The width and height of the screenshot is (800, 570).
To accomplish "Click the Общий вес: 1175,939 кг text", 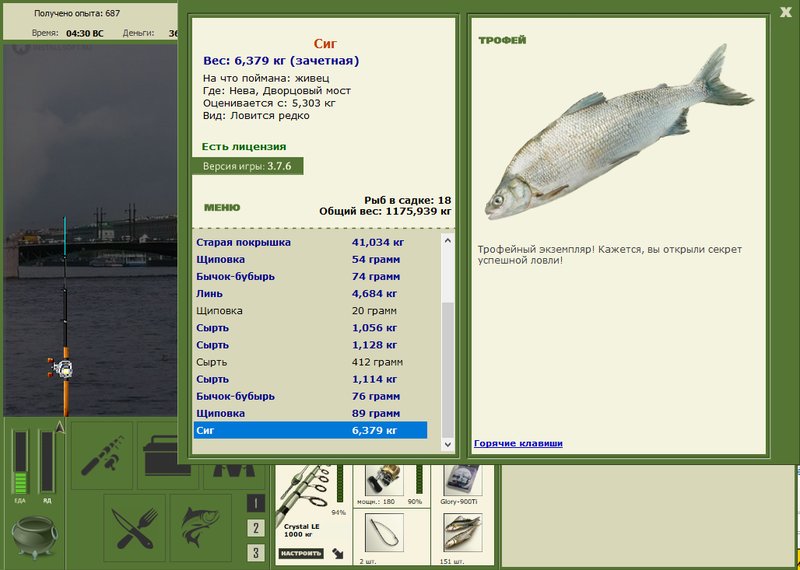I will click(385, 211).
